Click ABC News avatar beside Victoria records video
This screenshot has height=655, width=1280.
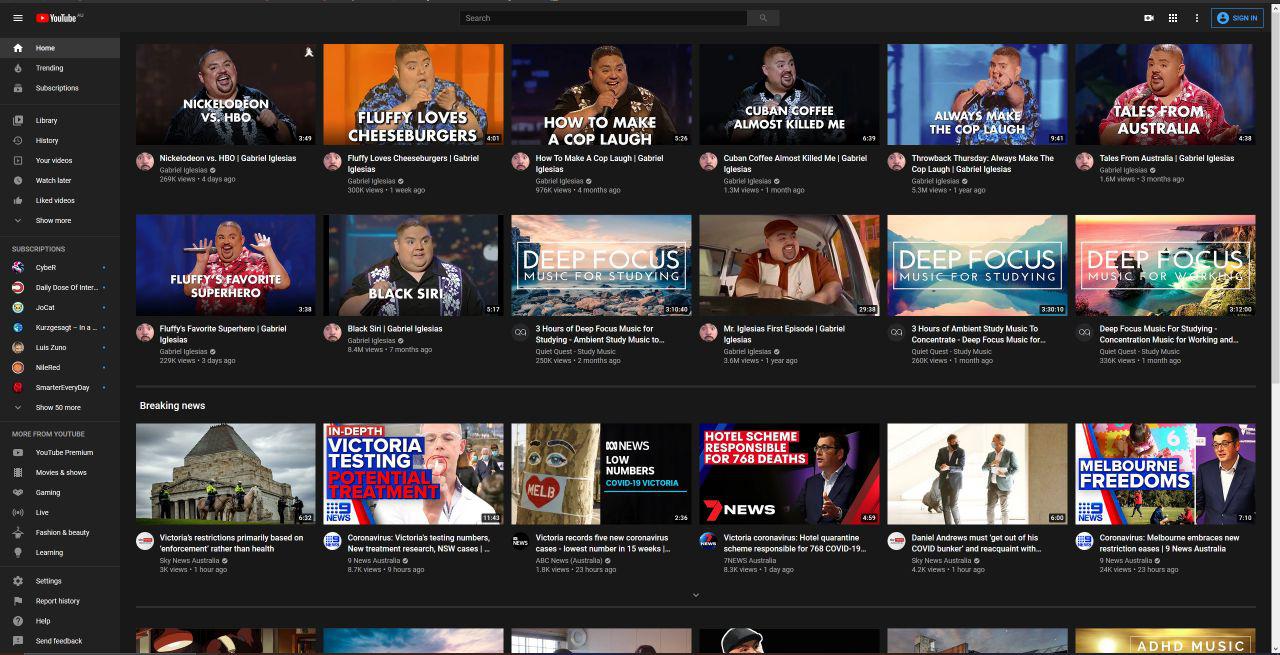(x=520, y=541)
